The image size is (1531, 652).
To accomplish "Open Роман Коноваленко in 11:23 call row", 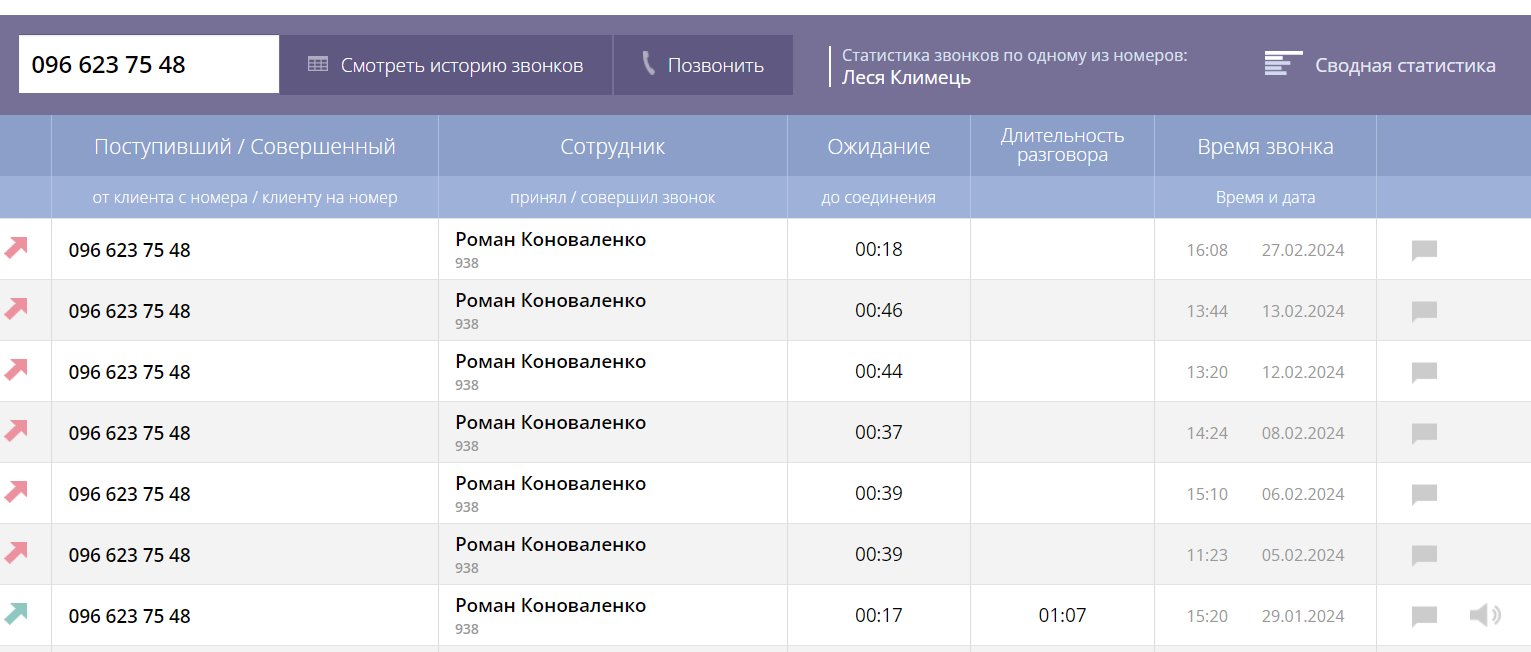I will pos(551,545).
